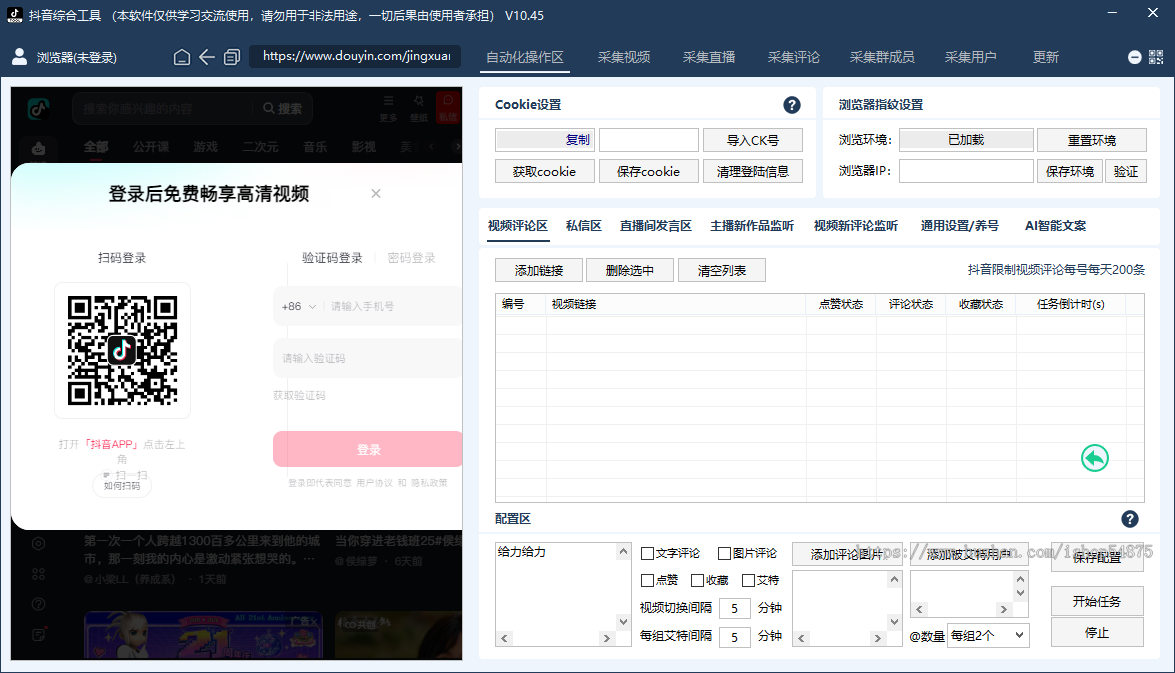Click the pink 登录 button in dialog
Viewport: 1175px width, 673px height.
point(368,450)
